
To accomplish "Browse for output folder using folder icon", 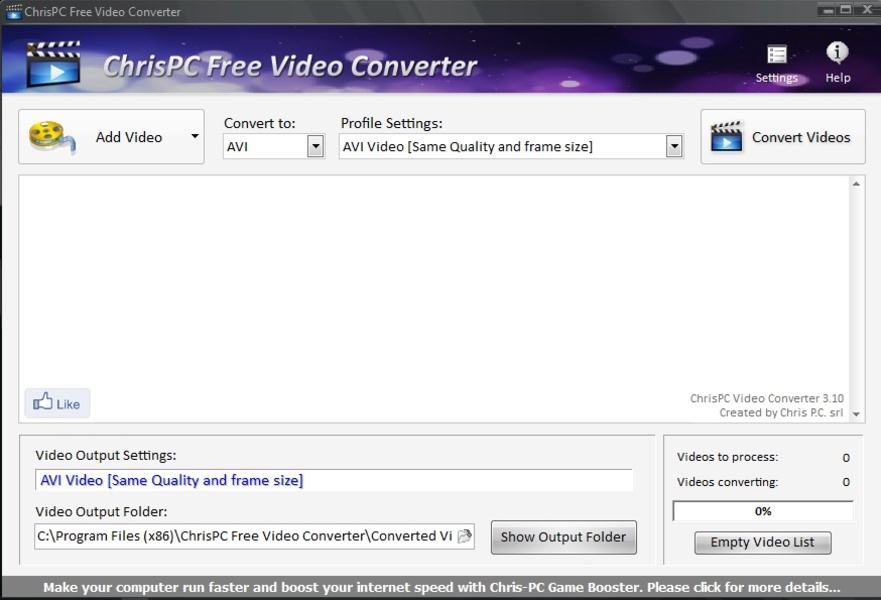I will pyautogui.click(x=464, y=536).
